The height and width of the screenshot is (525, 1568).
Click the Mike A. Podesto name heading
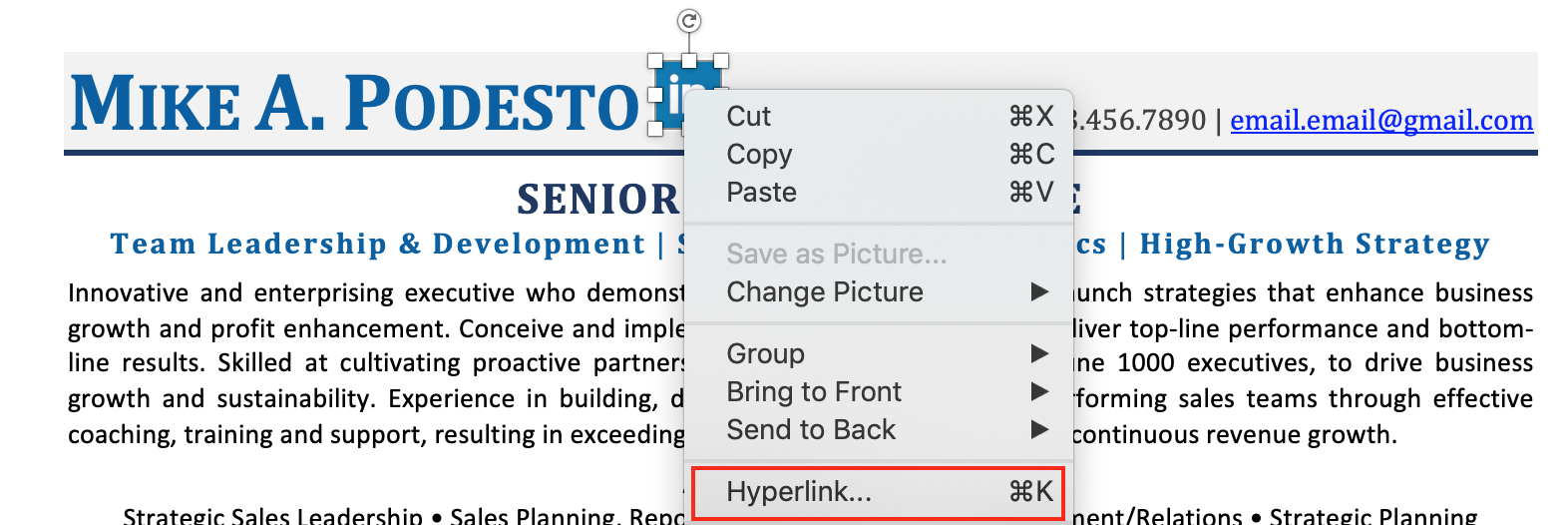tap(354, 104)
